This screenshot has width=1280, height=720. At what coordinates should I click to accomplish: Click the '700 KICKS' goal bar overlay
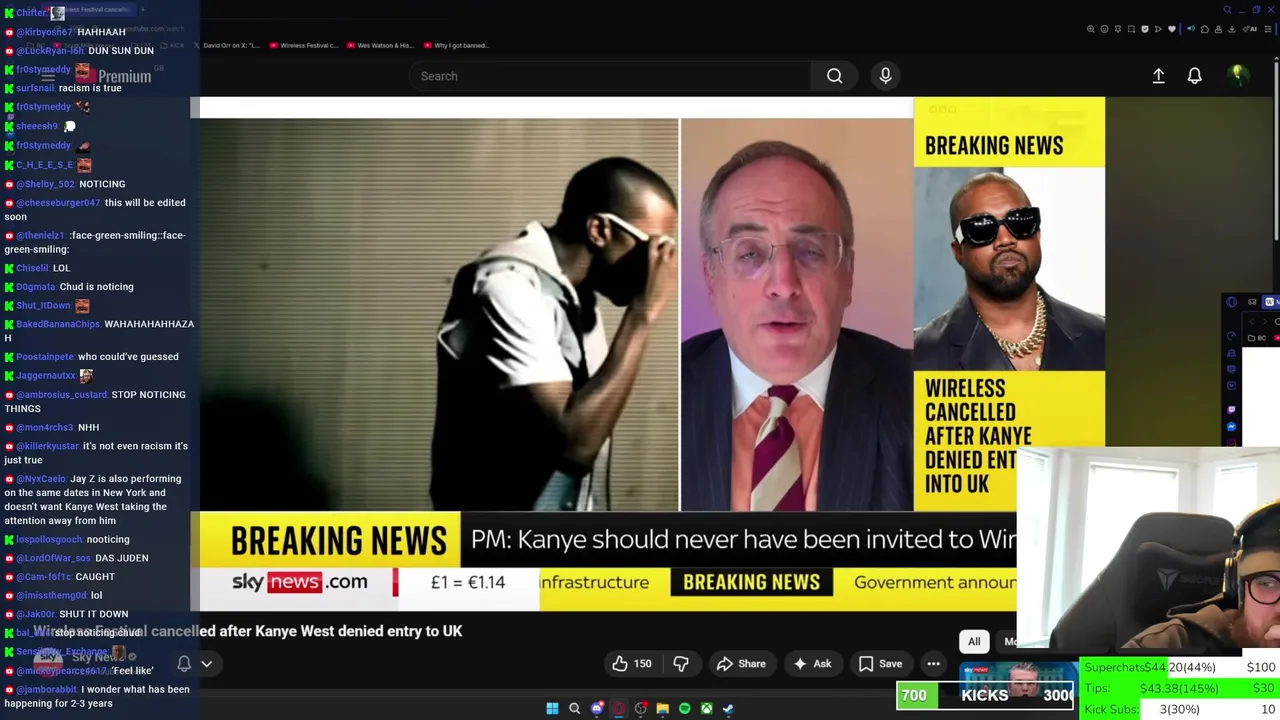(x=986, y=696)
